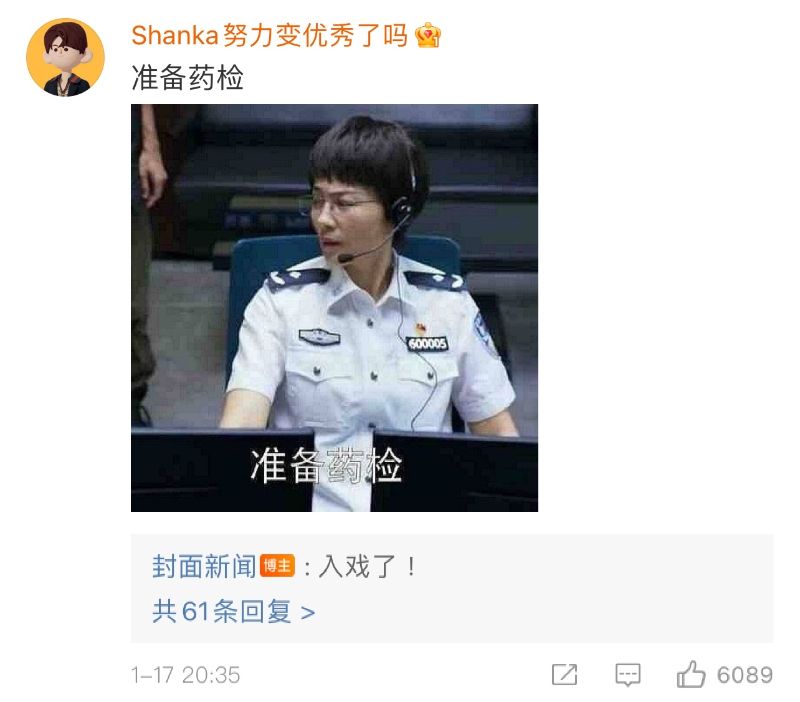Click the reply text 入戏了!
The height and width of the screenshot is (702, 800).
367,566
